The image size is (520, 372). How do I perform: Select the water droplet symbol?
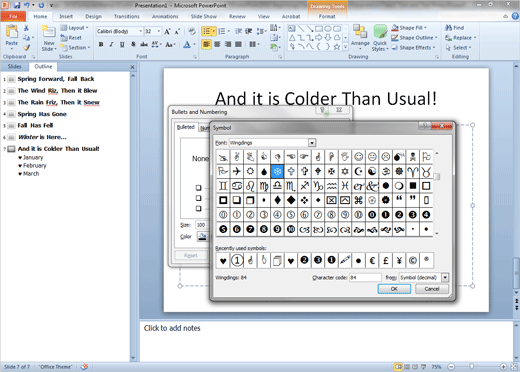[264, 171]
